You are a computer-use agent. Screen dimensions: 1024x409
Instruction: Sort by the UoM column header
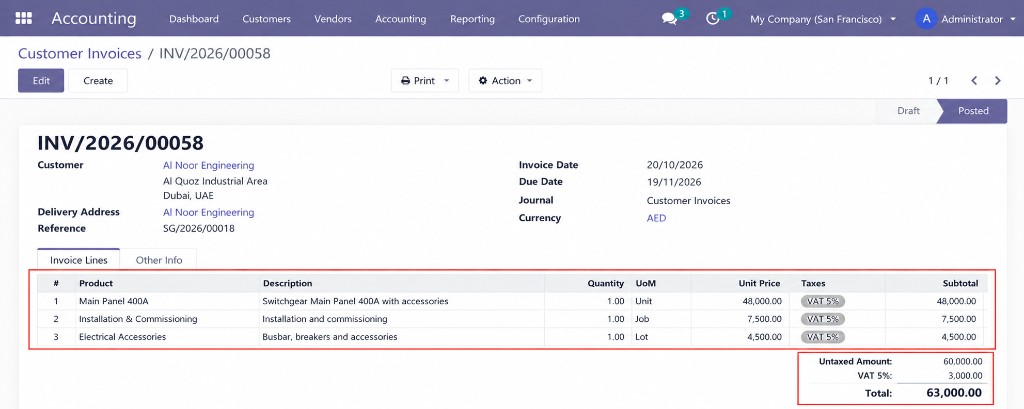tap(645, 283)
